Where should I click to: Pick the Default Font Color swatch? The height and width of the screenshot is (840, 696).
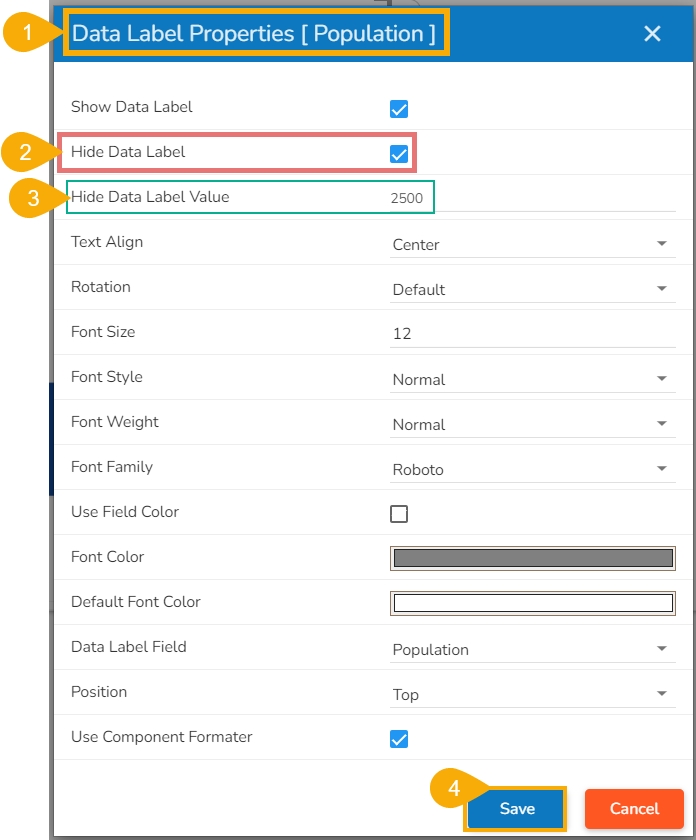532,603
